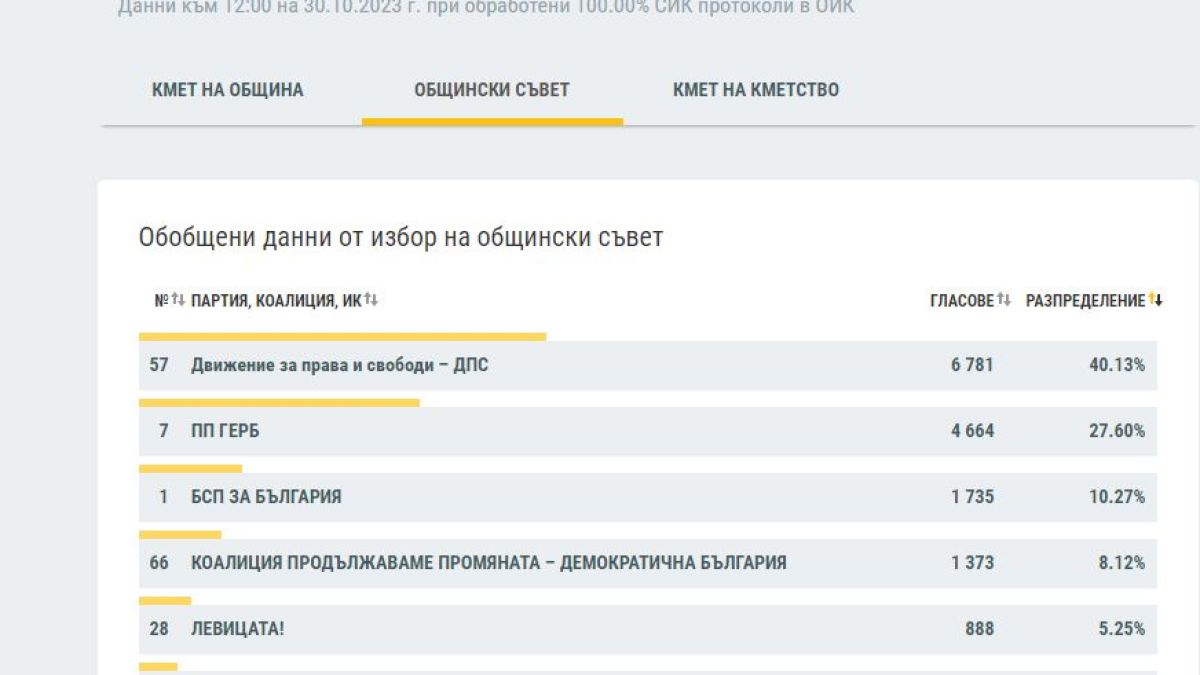Image resolution: width=1200 pixels, height=675 pixels.
Task: Click the 8.12% distribution value
Action: [1122, 563]
